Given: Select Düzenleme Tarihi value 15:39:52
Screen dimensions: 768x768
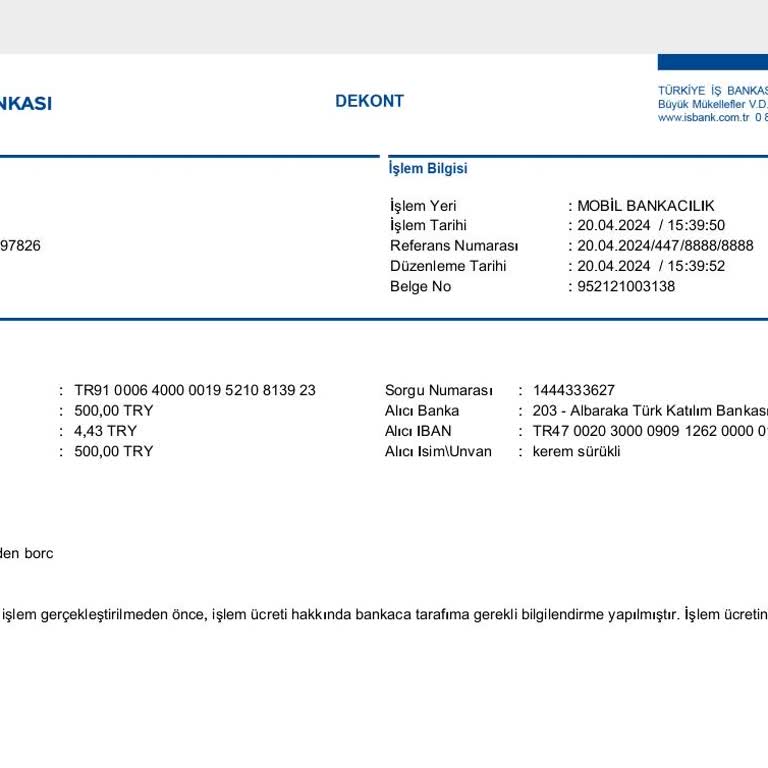Looking at the screenshot, I should [696, 266].
